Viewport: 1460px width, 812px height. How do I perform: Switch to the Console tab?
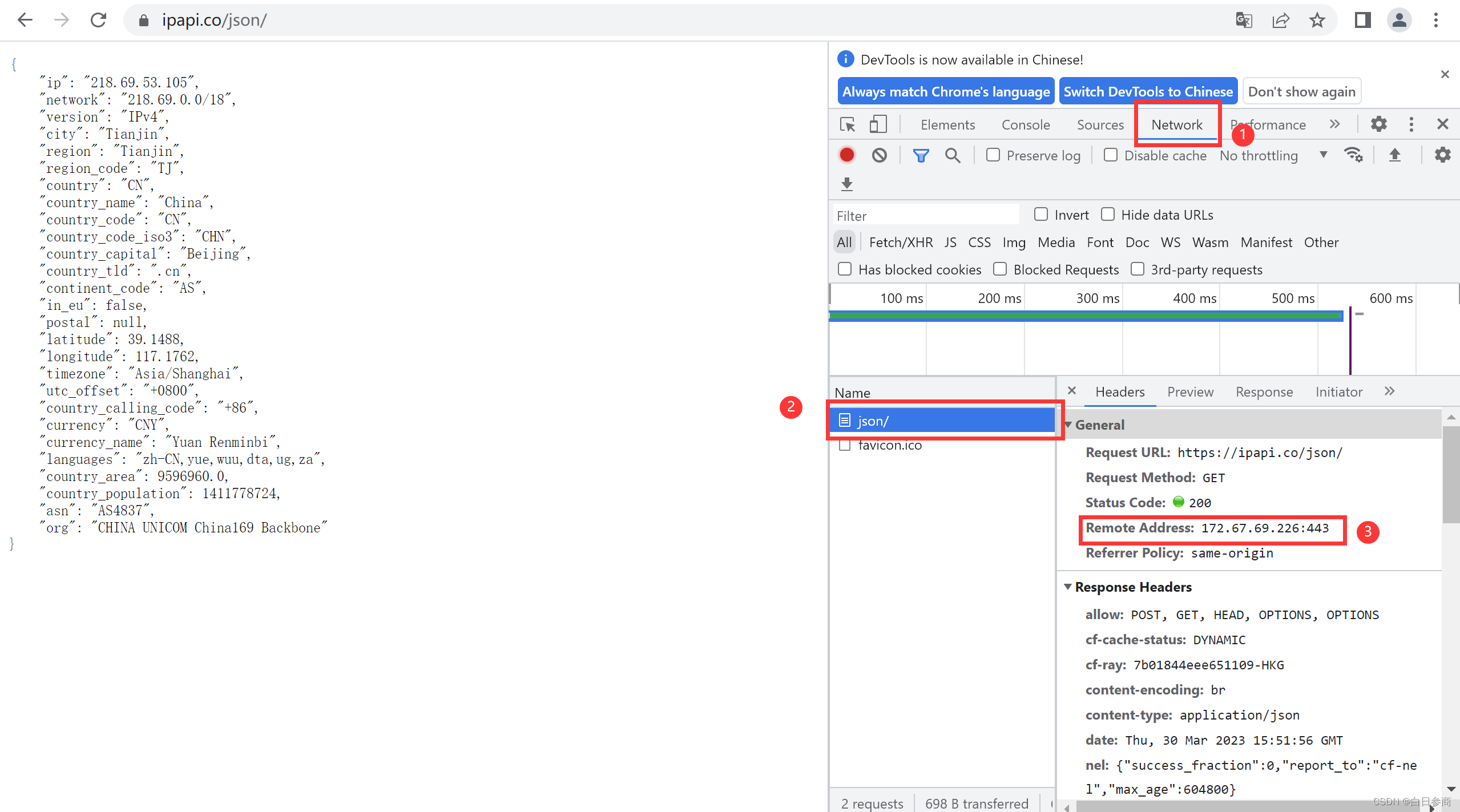tap(1026, 124)
